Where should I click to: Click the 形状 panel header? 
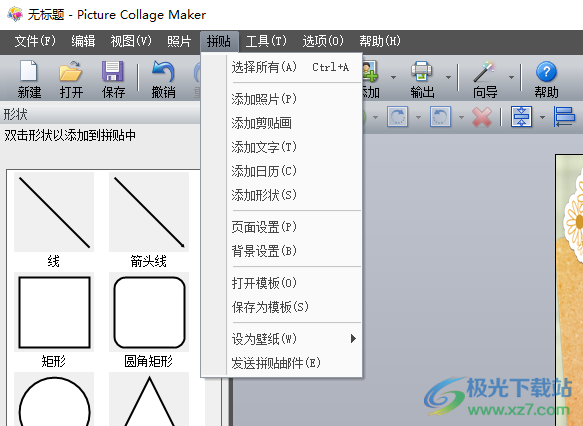coord(100,114)
